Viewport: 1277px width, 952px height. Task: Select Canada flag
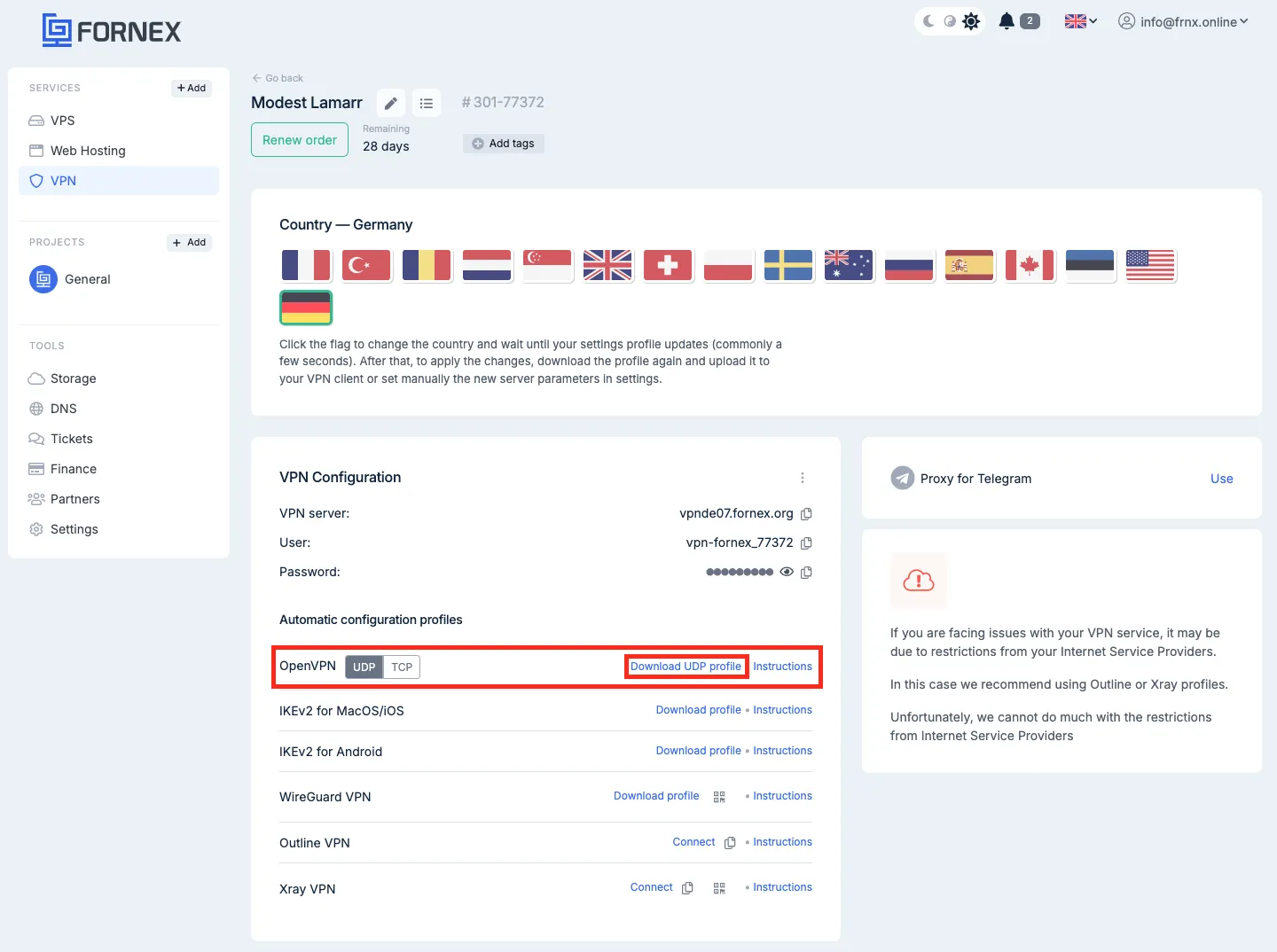coord(1030,265)
